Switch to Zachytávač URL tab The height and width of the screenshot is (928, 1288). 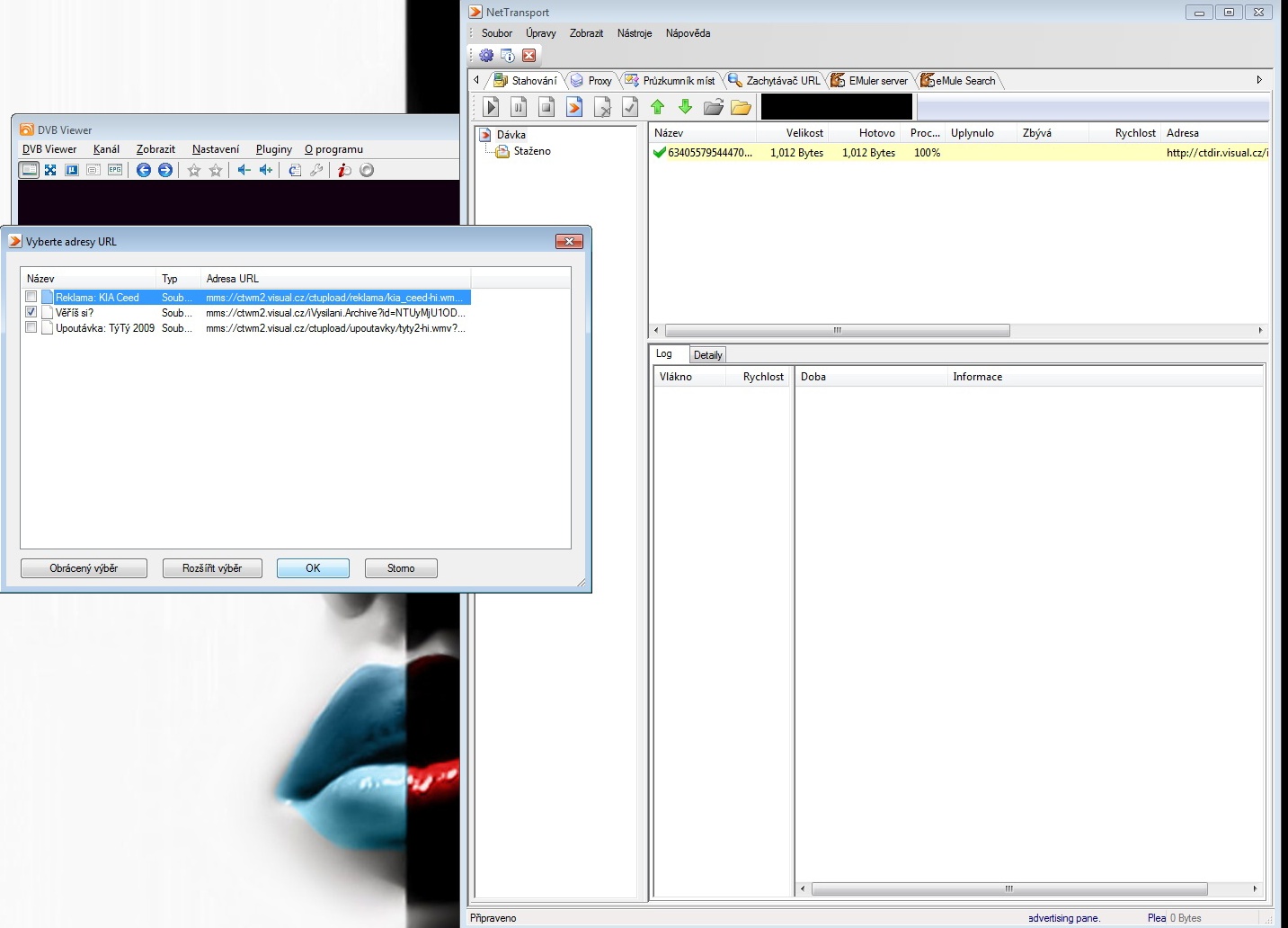(775, 81)
